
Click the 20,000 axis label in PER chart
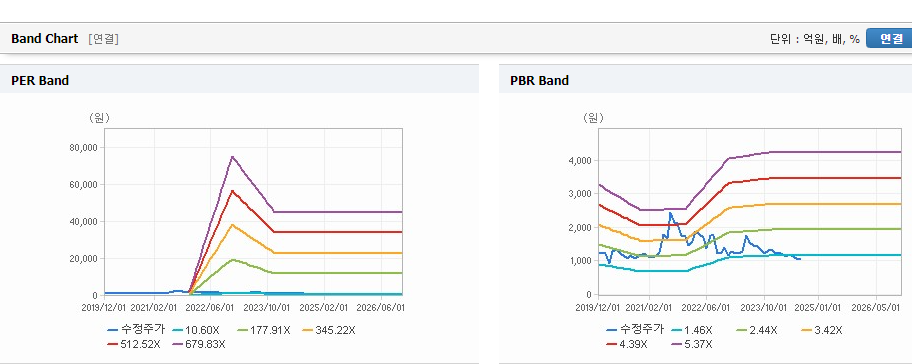(84, 258)
